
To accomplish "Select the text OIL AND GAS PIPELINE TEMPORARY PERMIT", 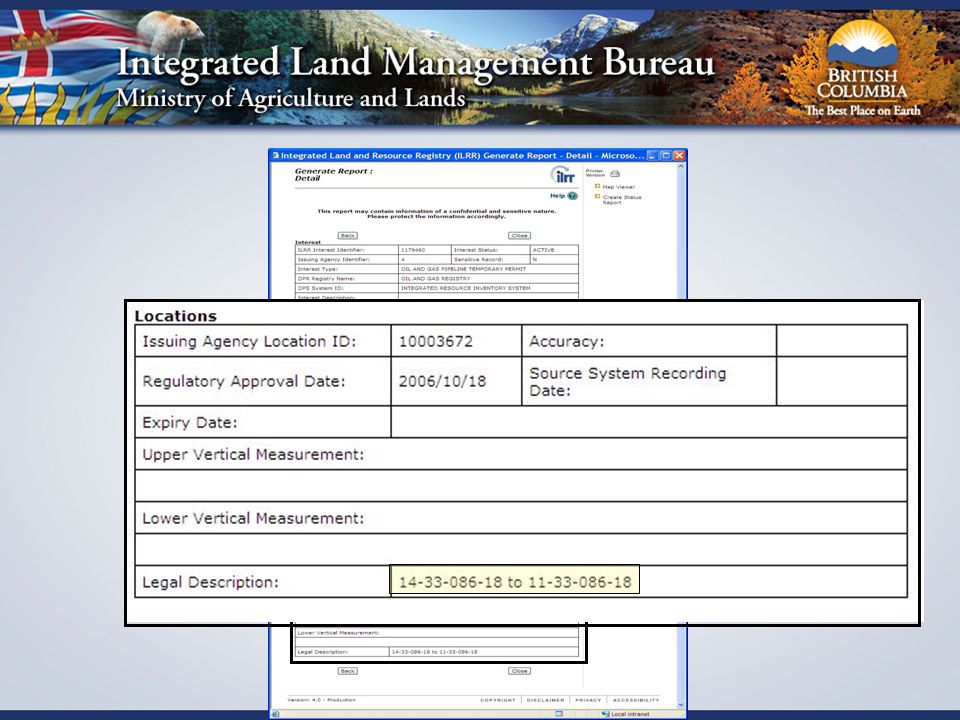I will [x=463, y=269].
